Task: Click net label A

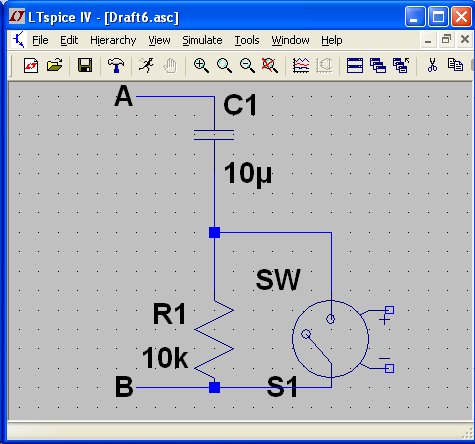Action: [x=124, y=96]
